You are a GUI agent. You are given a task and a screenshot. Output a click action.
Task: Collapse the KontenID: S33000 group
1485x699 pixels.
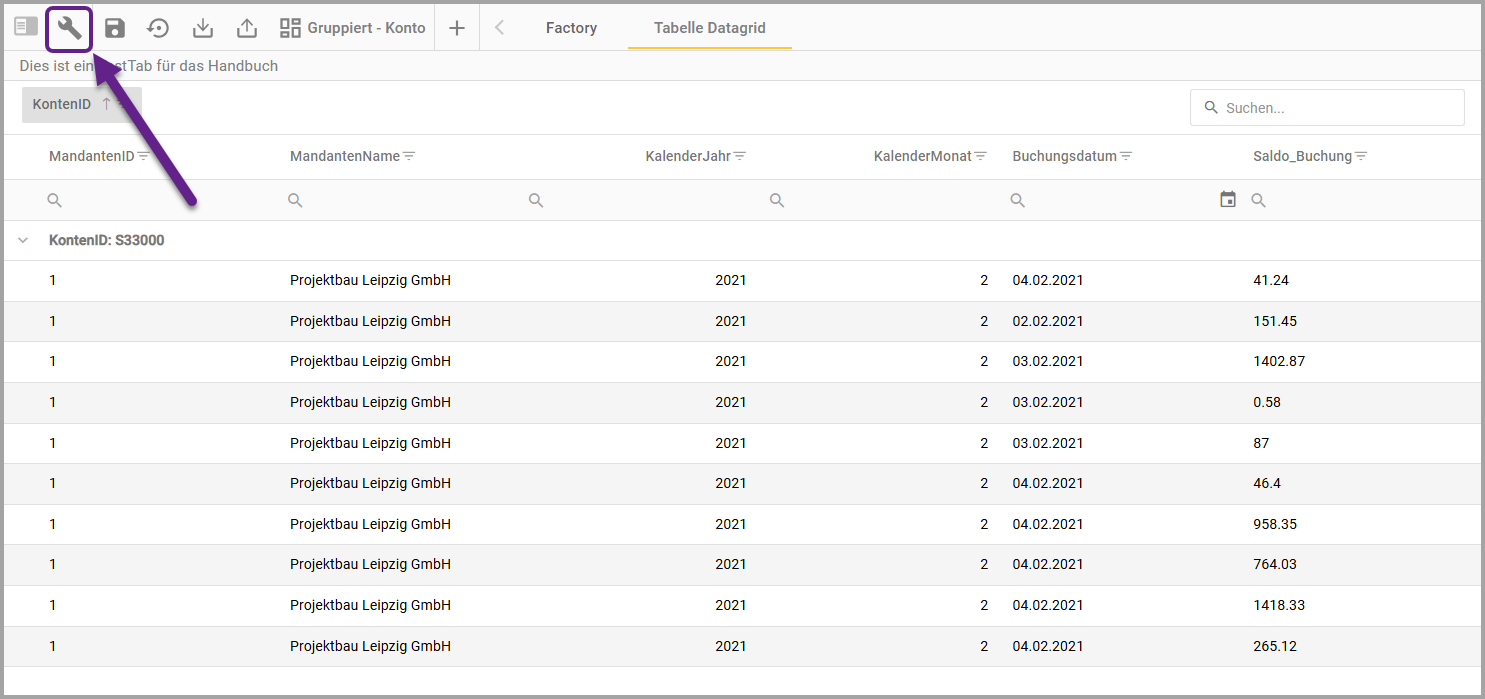pos(23,241)
